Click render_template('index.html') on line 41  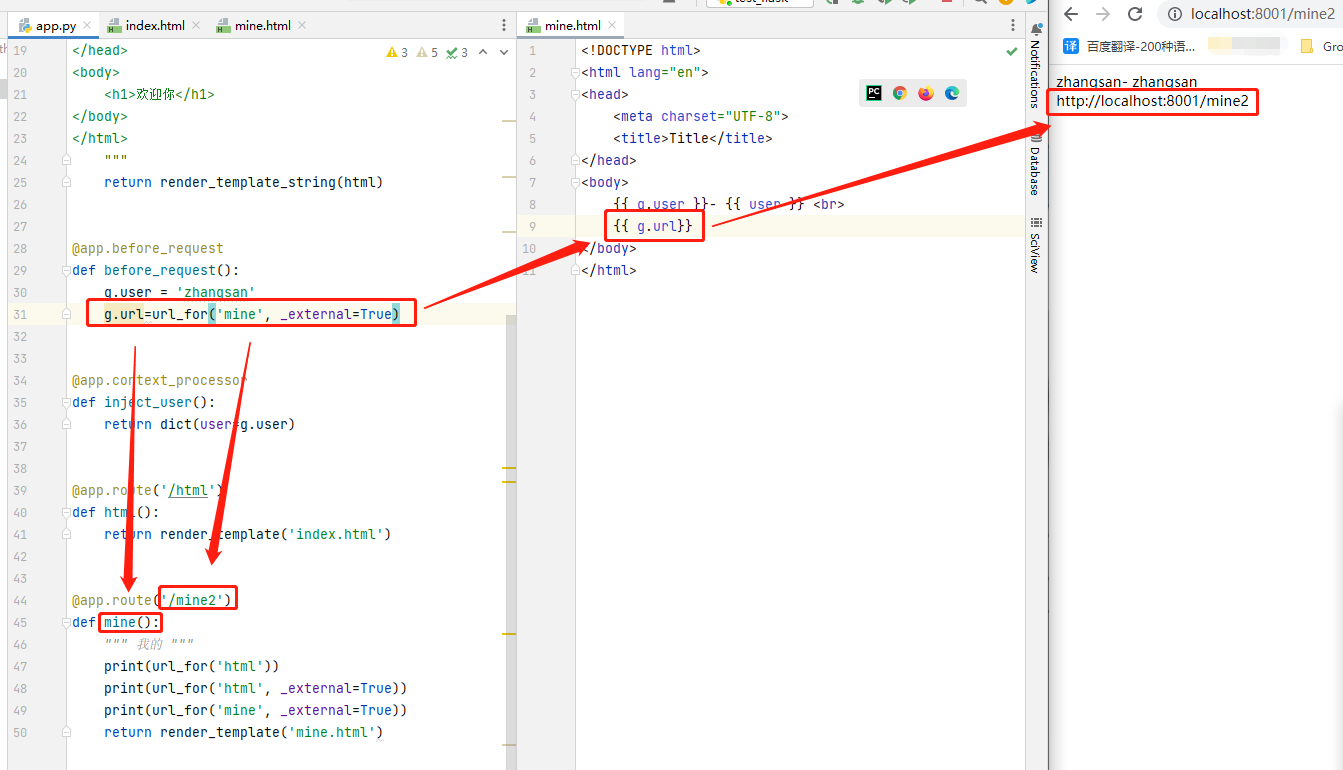point(275,534)
